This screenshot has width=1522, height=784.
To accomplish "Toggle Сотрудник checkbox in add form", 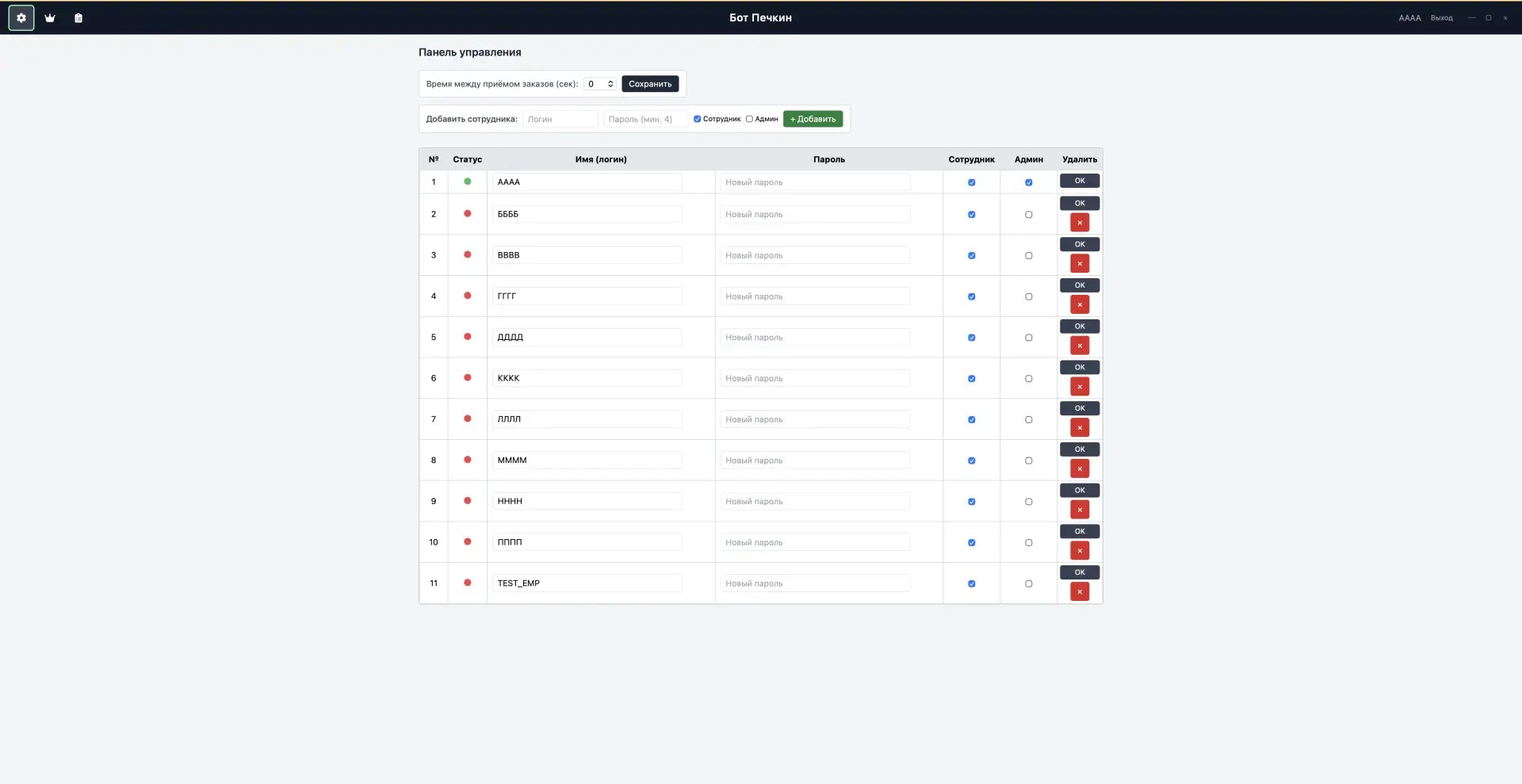I will pos(698,119).
